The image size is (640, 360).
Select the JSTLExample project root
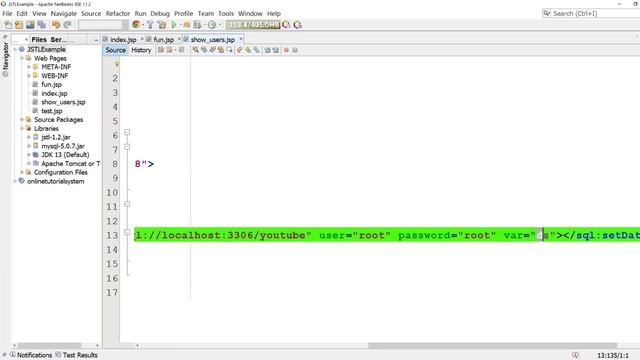point(46,49)
